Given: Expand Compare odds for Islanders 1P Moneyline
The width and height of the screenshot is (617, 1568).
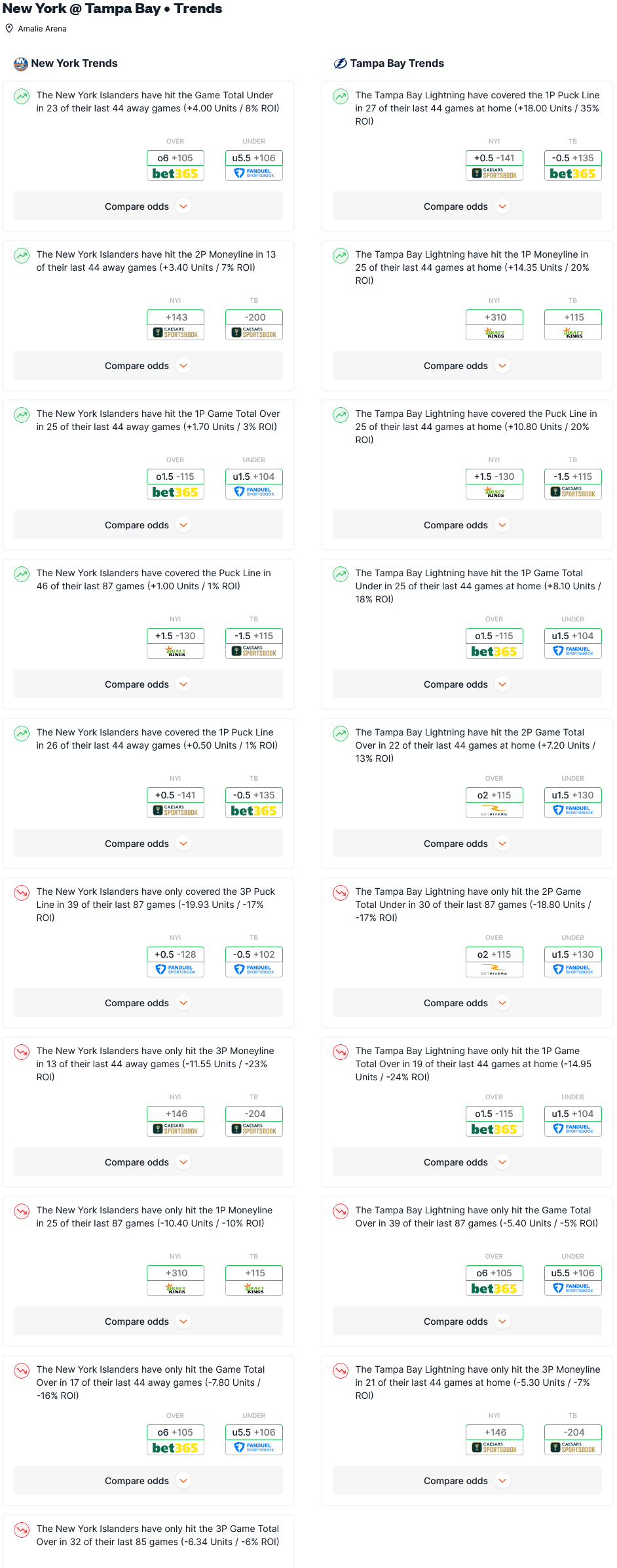Looking at the screenshot, I should click(x=148, y=1322).
